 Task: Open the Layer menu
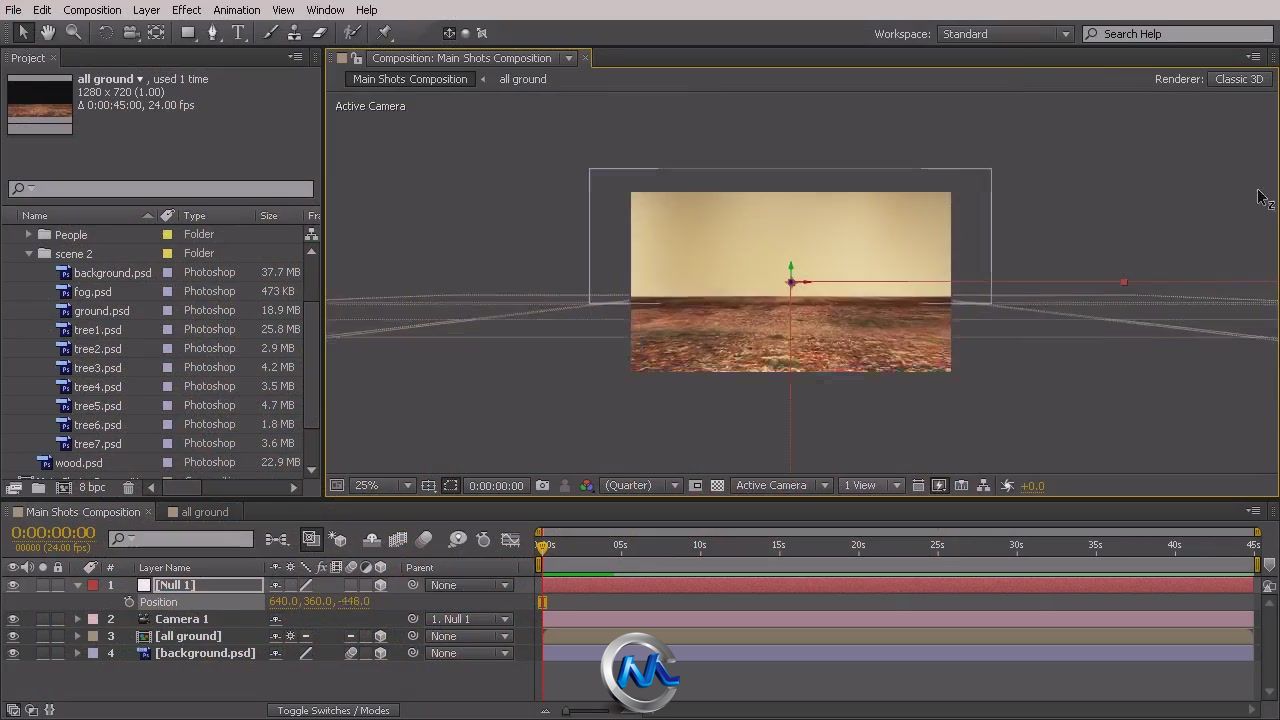(x=146, y=10)
